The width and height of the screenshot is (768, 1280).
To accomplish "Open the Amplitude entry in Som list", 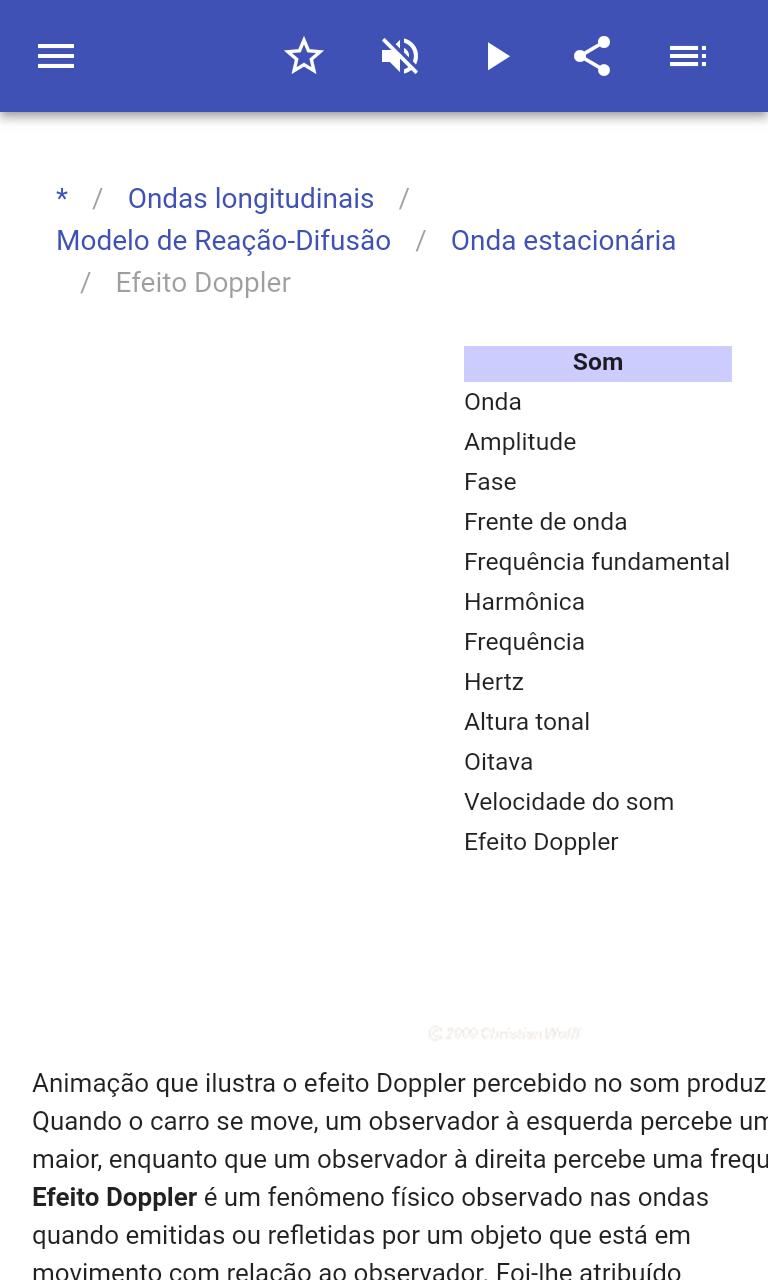I will coord(520,441).
